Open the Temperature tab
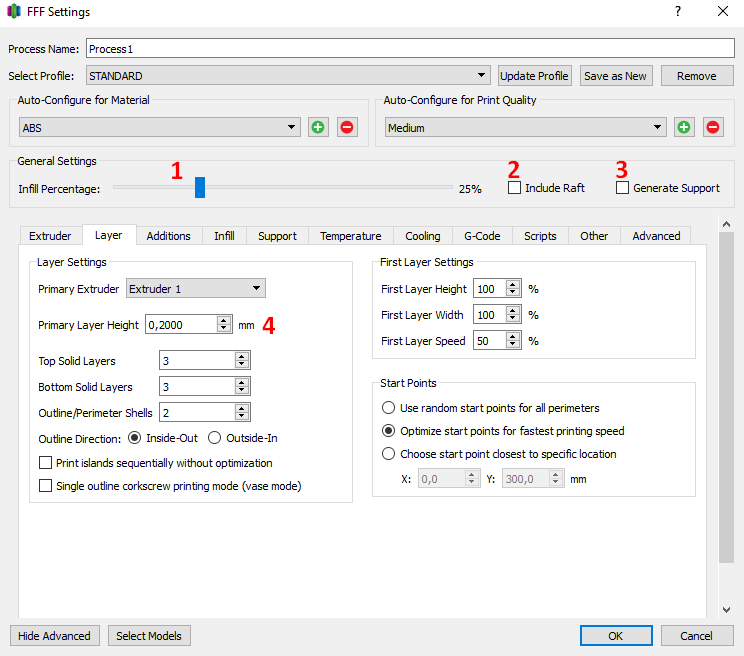744x656 pixels. click(351, 236)
